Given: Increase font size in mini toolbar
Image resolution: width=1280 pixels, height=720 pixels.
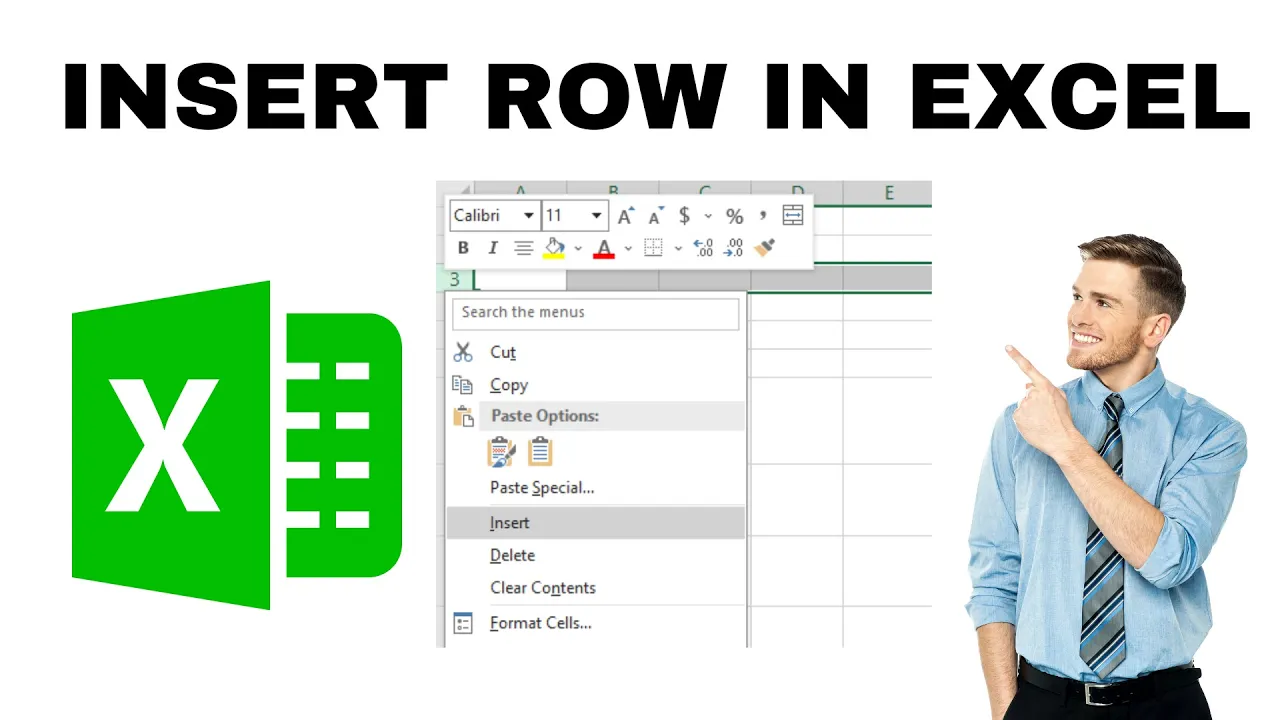Looking at the screenshot, I should coord(626,216).
